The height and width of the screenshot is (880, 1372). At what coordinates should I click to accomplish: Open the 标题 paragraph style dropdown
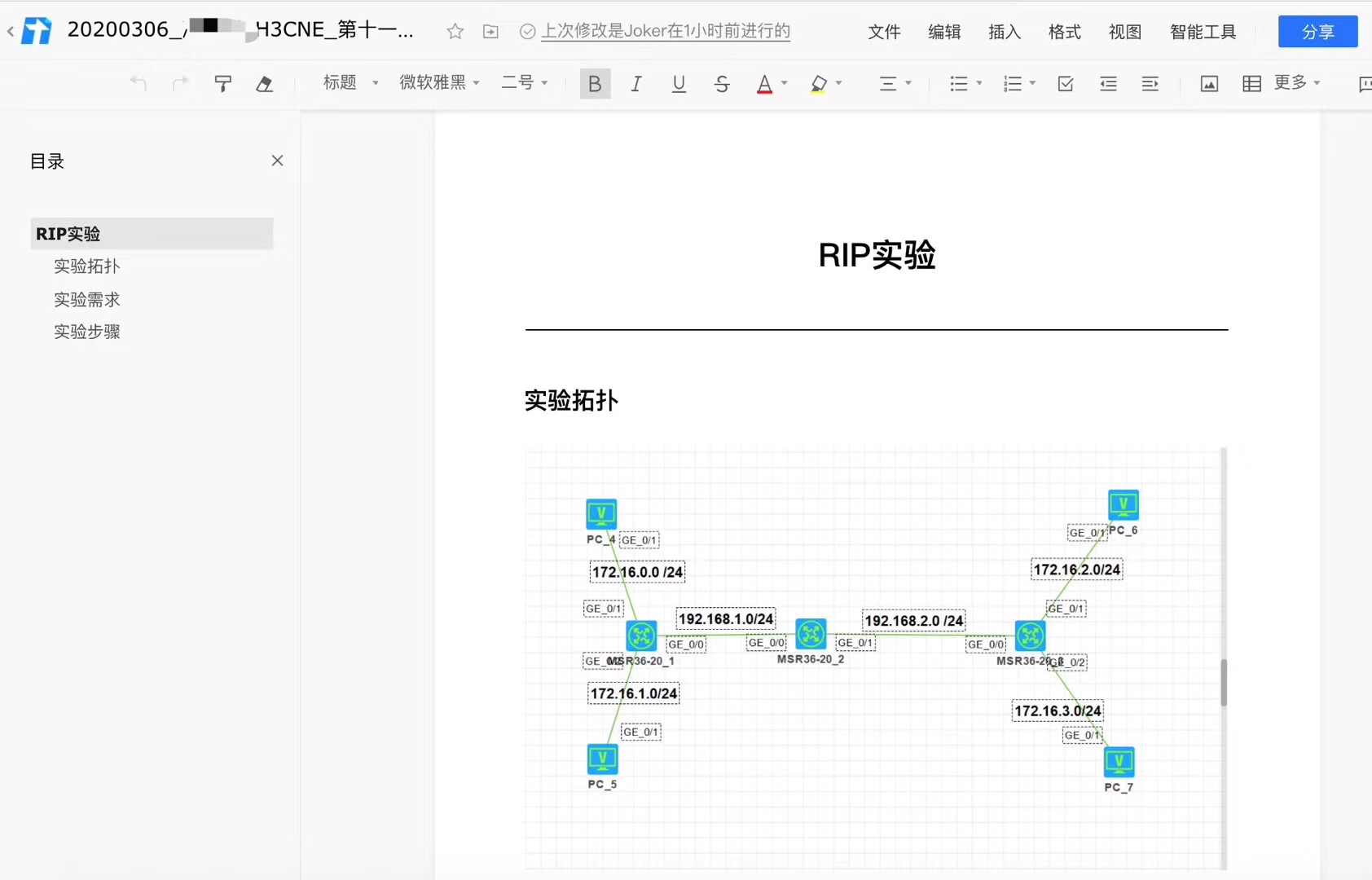click(350, 82)
